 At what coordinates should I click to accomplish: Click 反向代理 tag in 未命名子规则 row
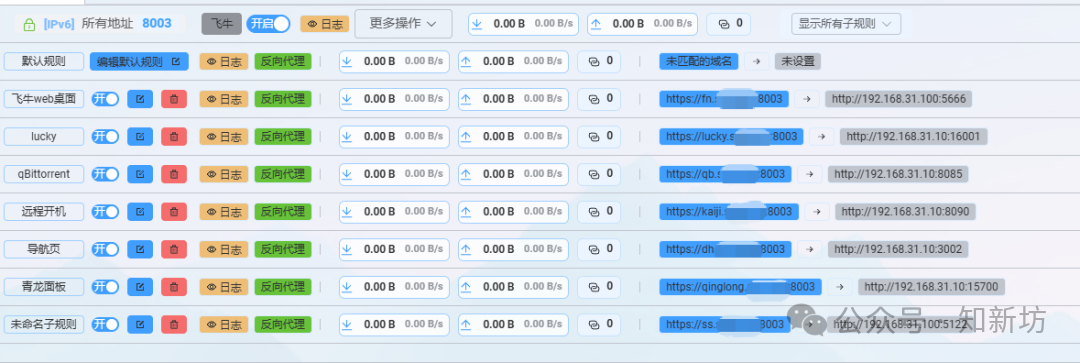(x=283, y=324)
